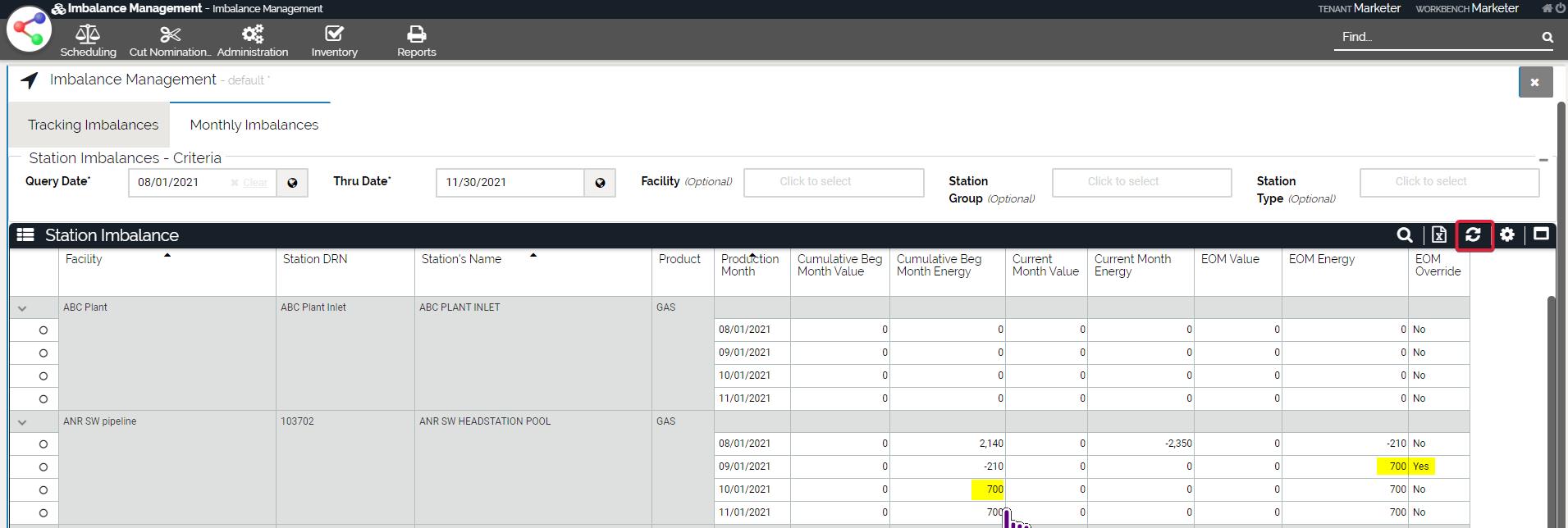Export Station Imbalance grid to Excel
The width and height of the screenshot is (1568, 528).
[1438, 235]
